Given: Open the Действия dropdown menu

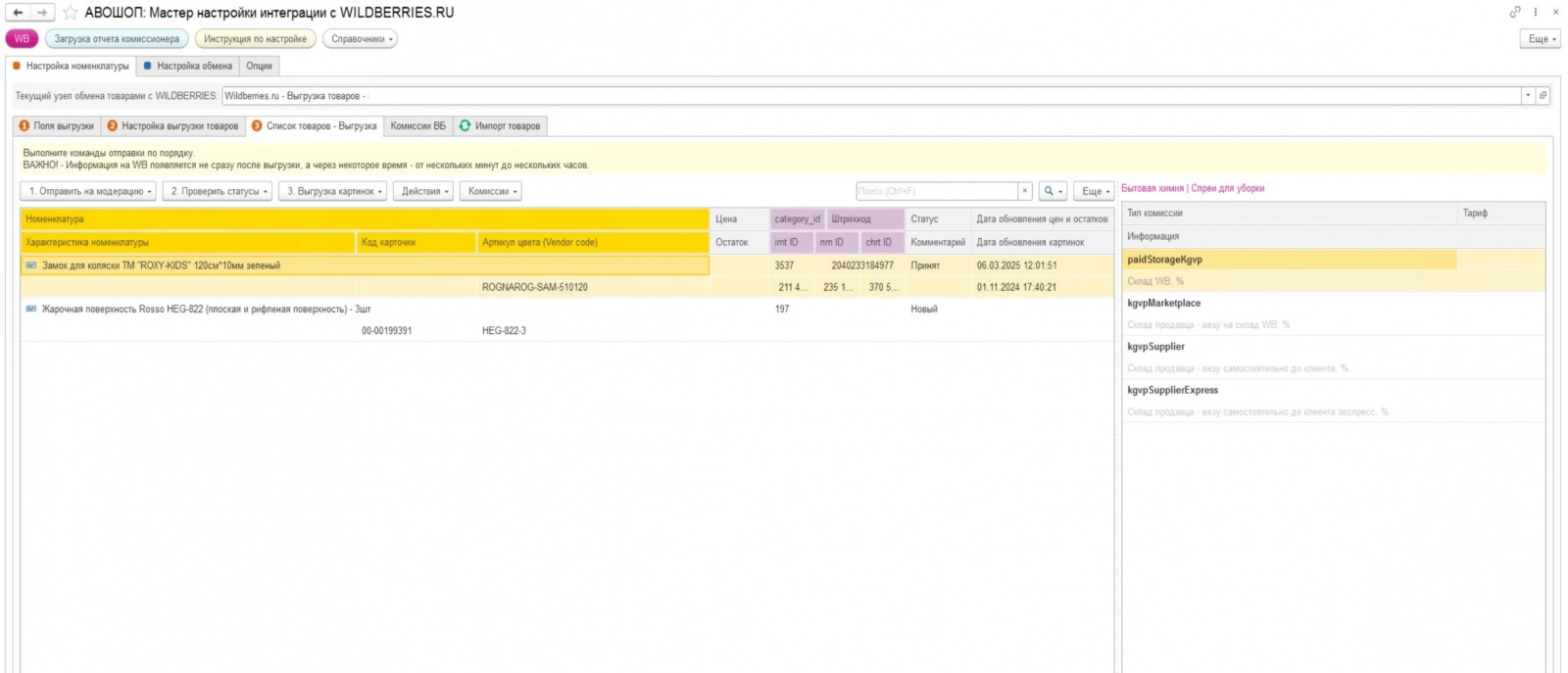Looking at the screenshot, I should pos(425,191).
